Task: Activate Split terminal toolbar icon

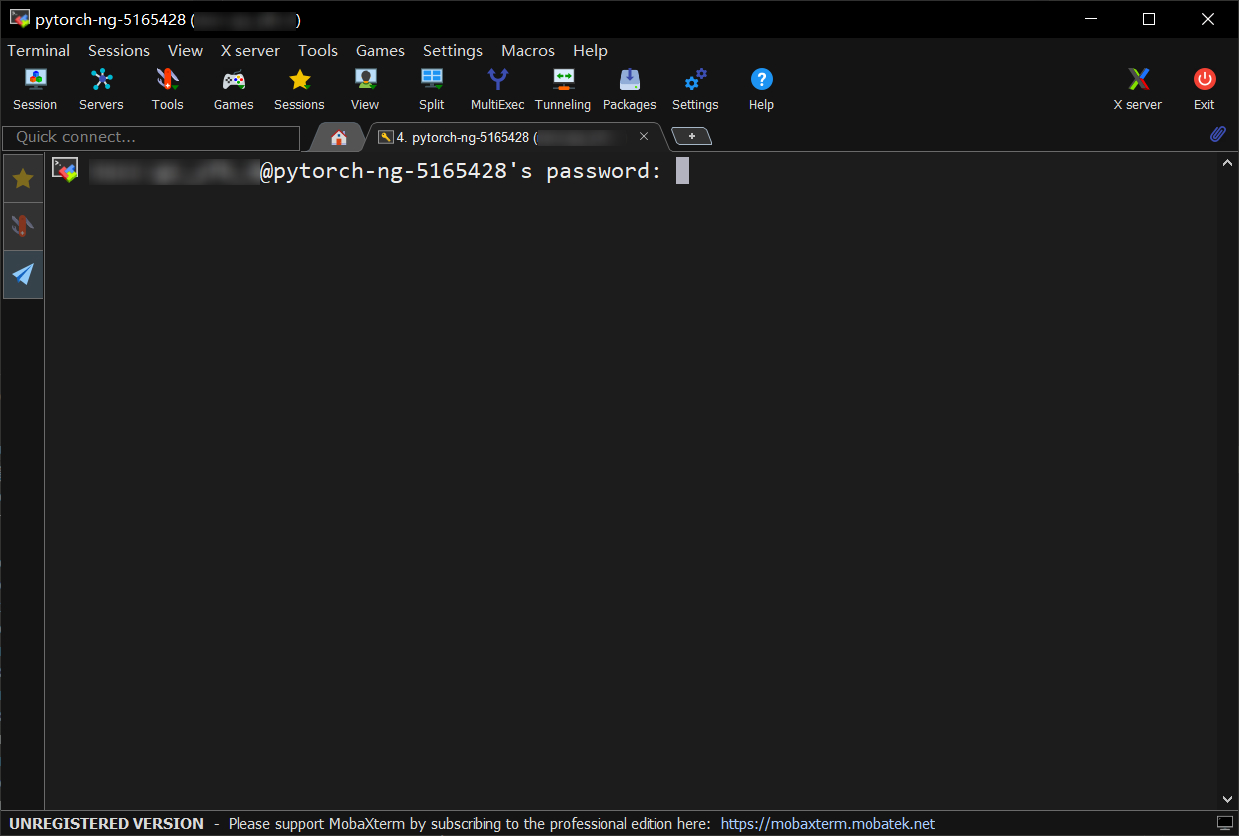Action: [x=432, y=89]
